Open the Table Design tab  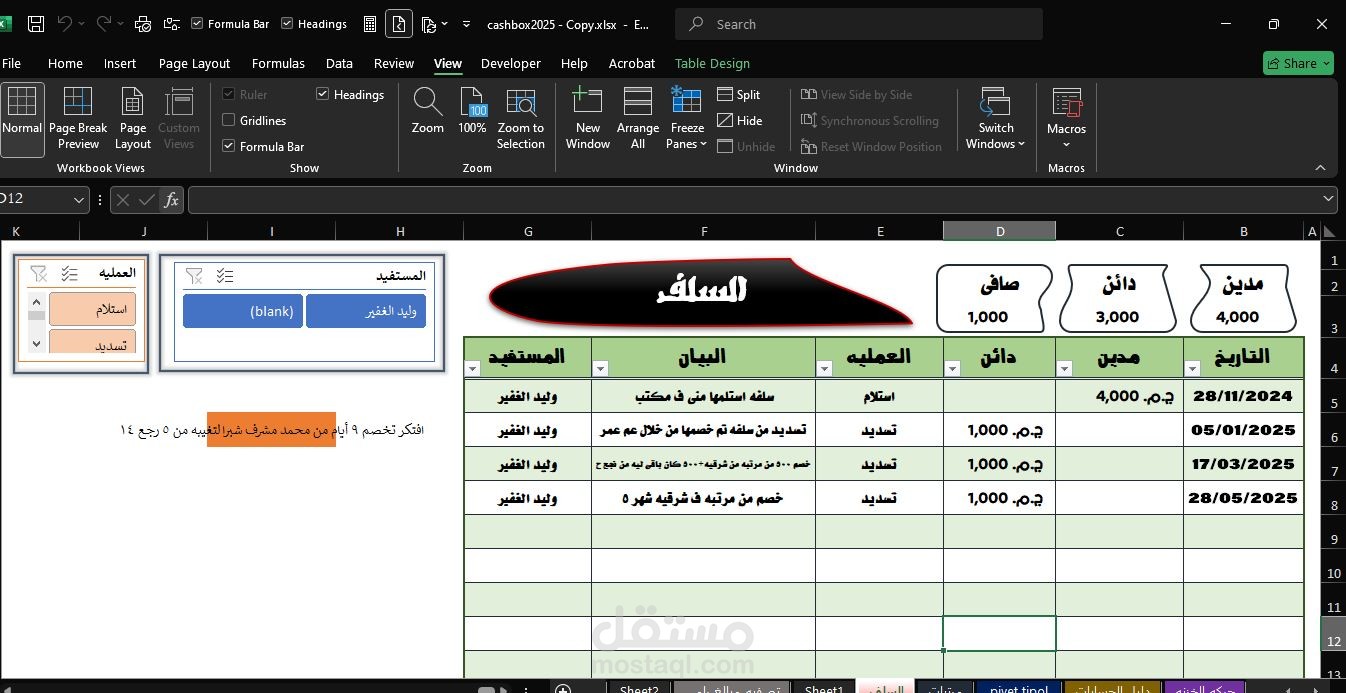tap(712, 63)
